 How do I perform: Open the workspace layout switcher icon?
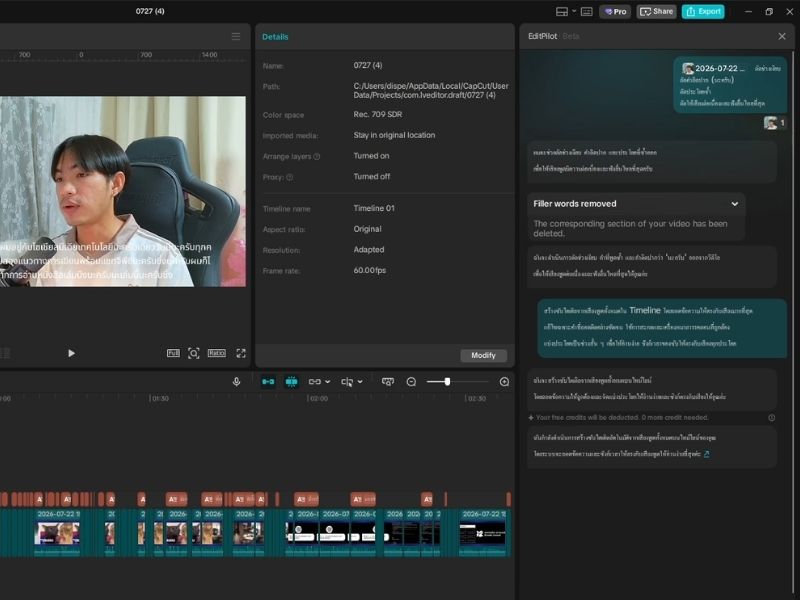561,11
